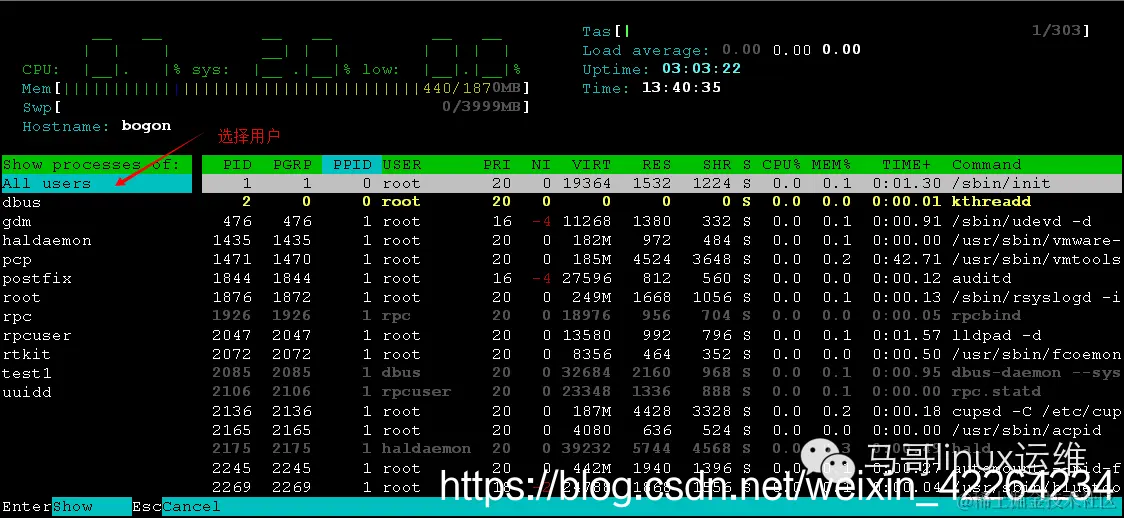Sort by the MEM% column header
The height and width of the screenshot is (518, 1124).
tap(832, 165)
